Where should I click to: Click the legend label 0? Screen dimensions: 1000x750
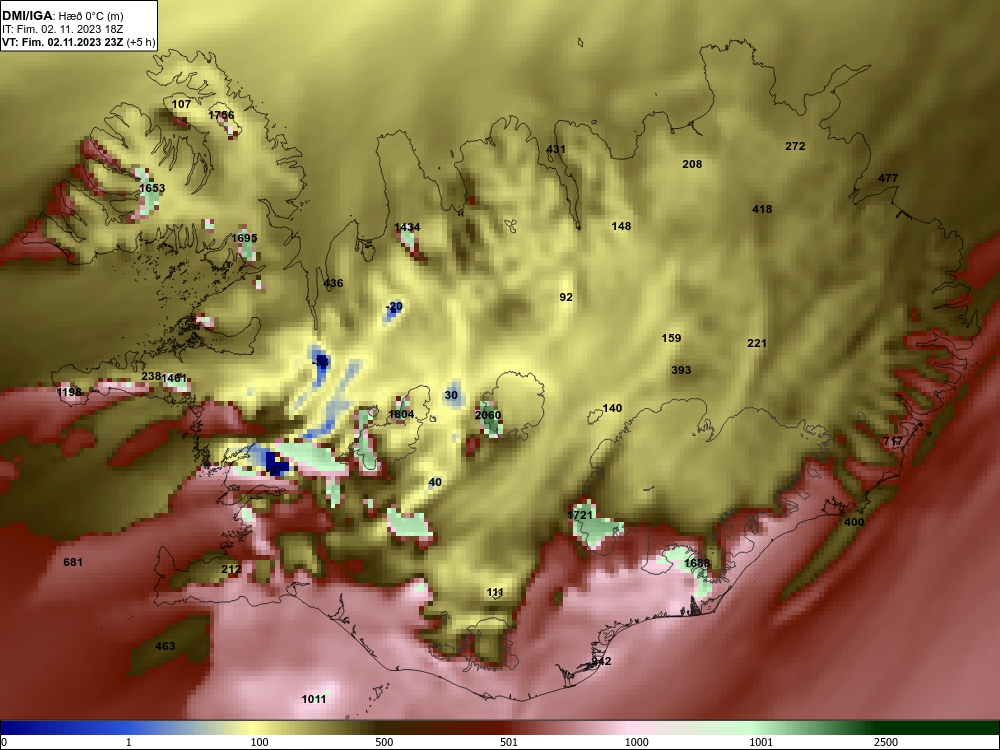4,742
